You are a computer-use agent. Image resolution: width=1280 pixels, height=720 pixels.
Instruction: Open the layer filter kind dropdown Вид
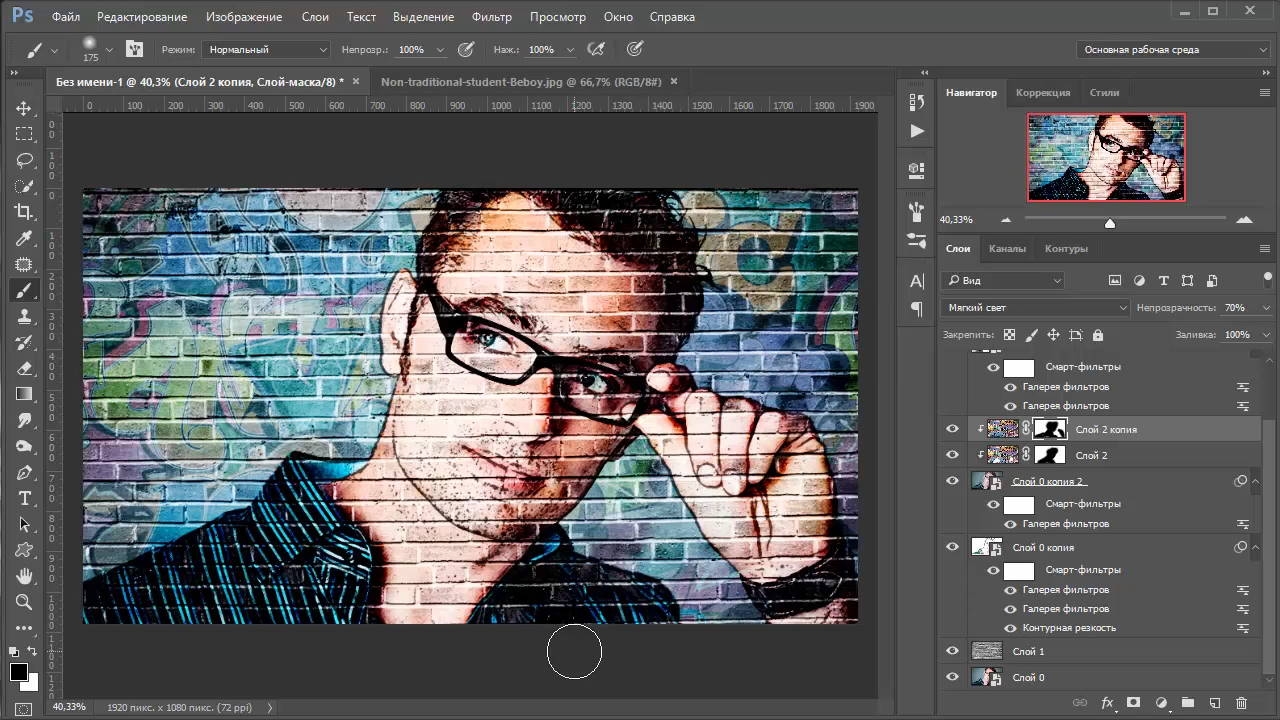click(1003, 281)
